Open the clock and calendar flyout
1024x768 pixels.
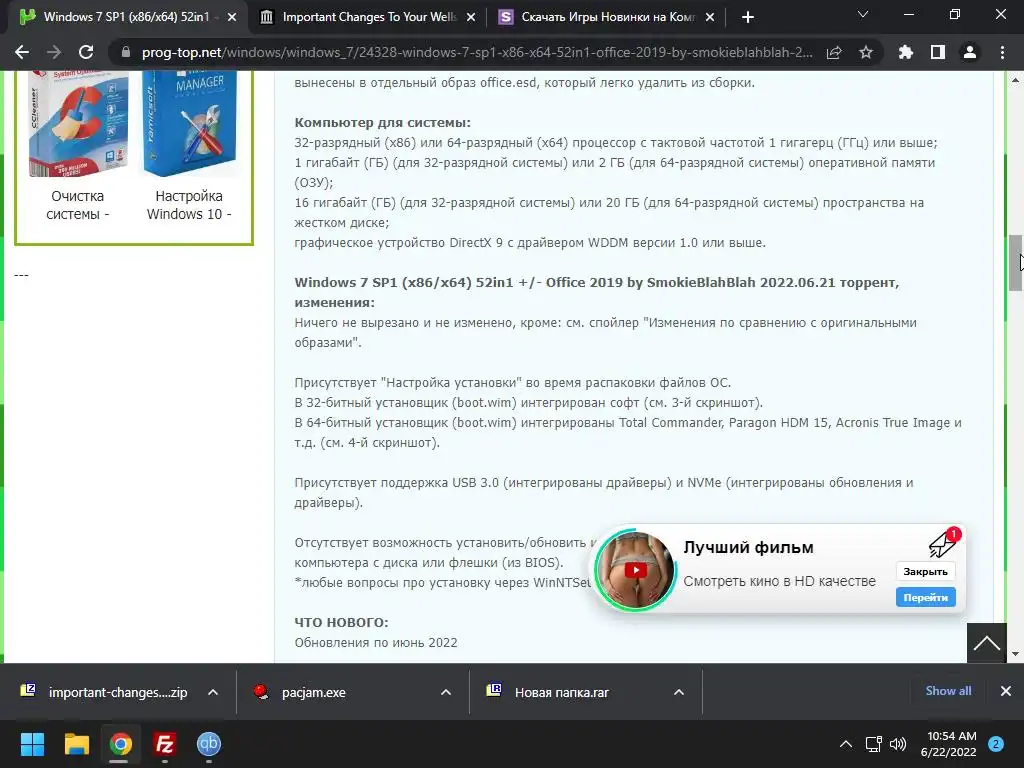(x=948, y=744)
